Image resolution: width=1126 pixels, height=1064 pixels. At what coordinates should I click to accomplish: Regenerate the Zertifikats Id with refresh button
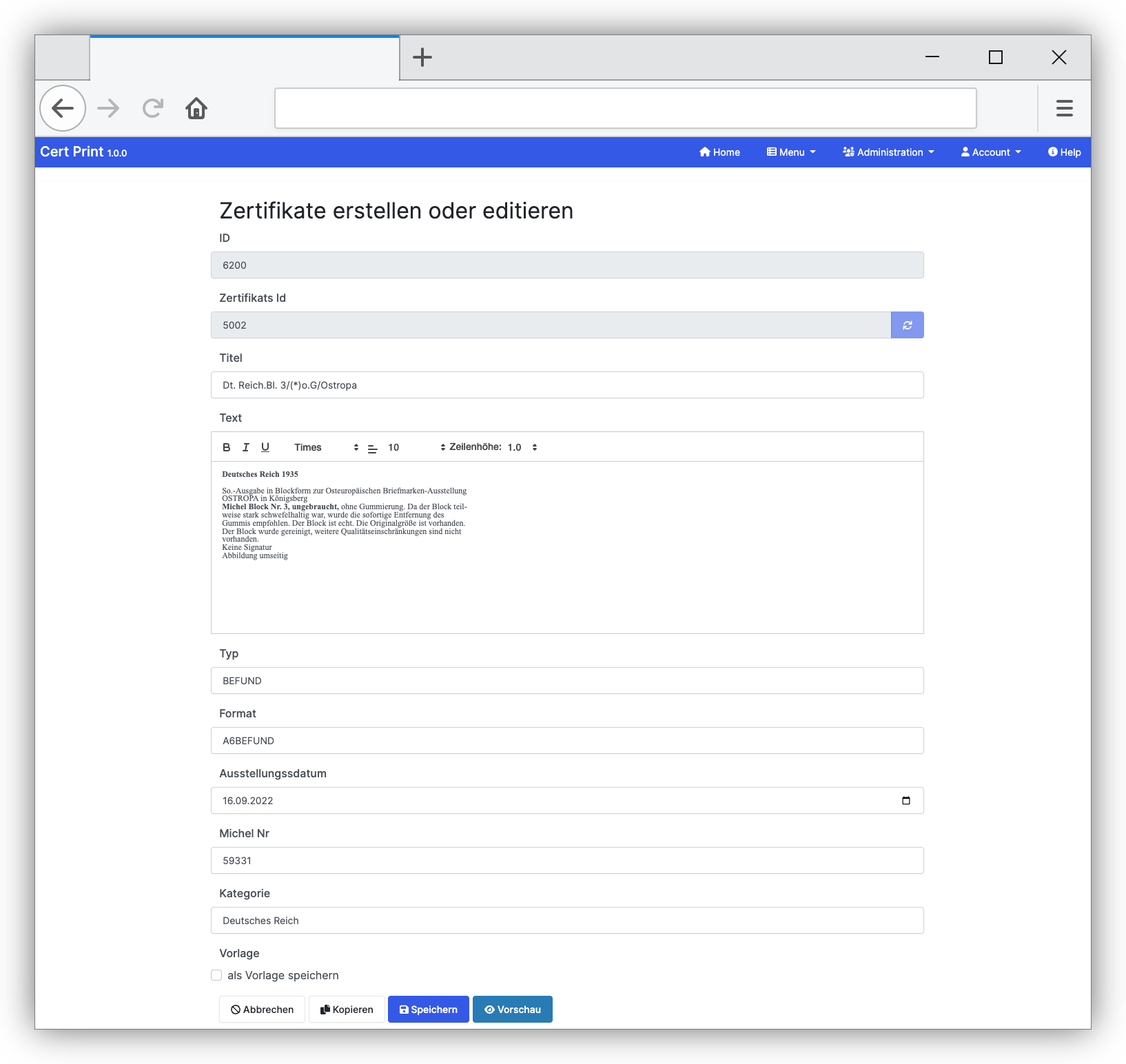coord(907,325)
